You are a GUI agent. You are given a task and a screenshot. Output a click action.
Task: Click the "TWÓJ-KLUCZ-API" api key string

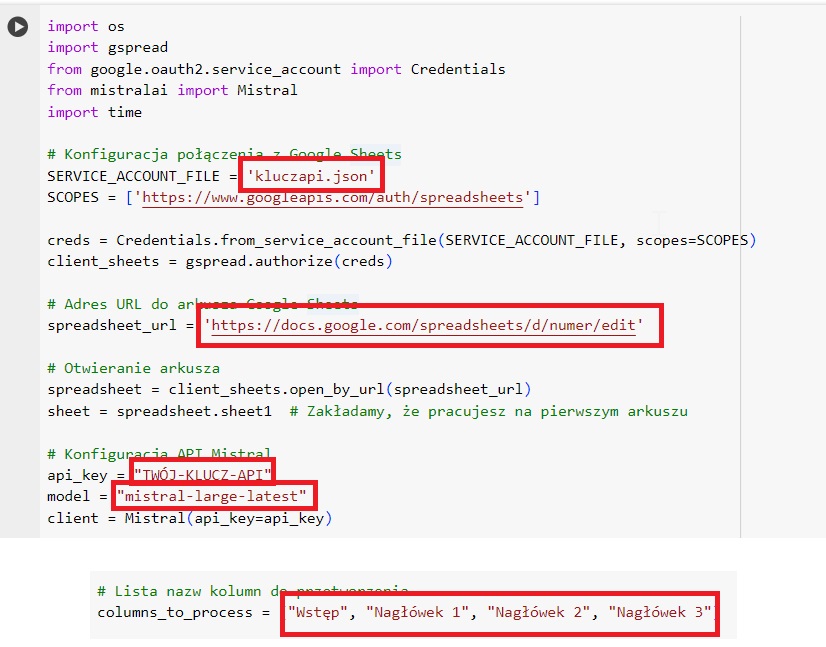[202, 475]
